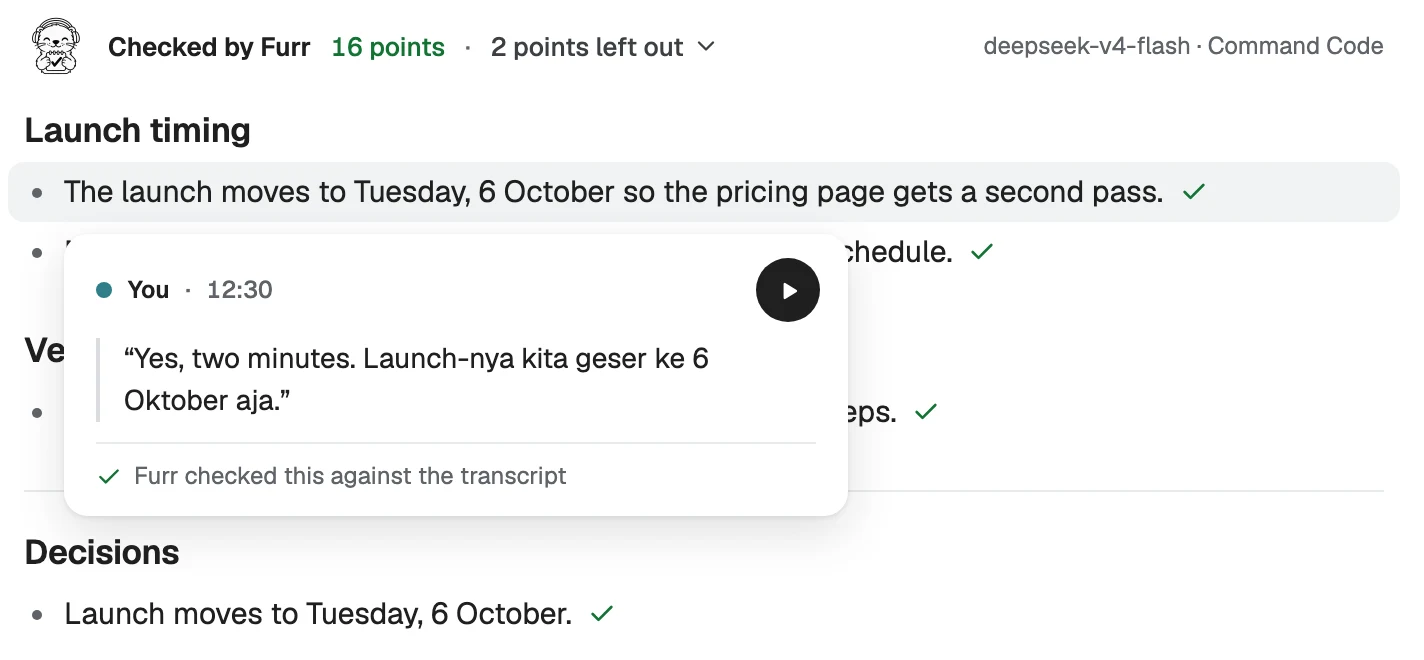Click the 12:30 timestamp in the popup

click(x=240, y=290)
